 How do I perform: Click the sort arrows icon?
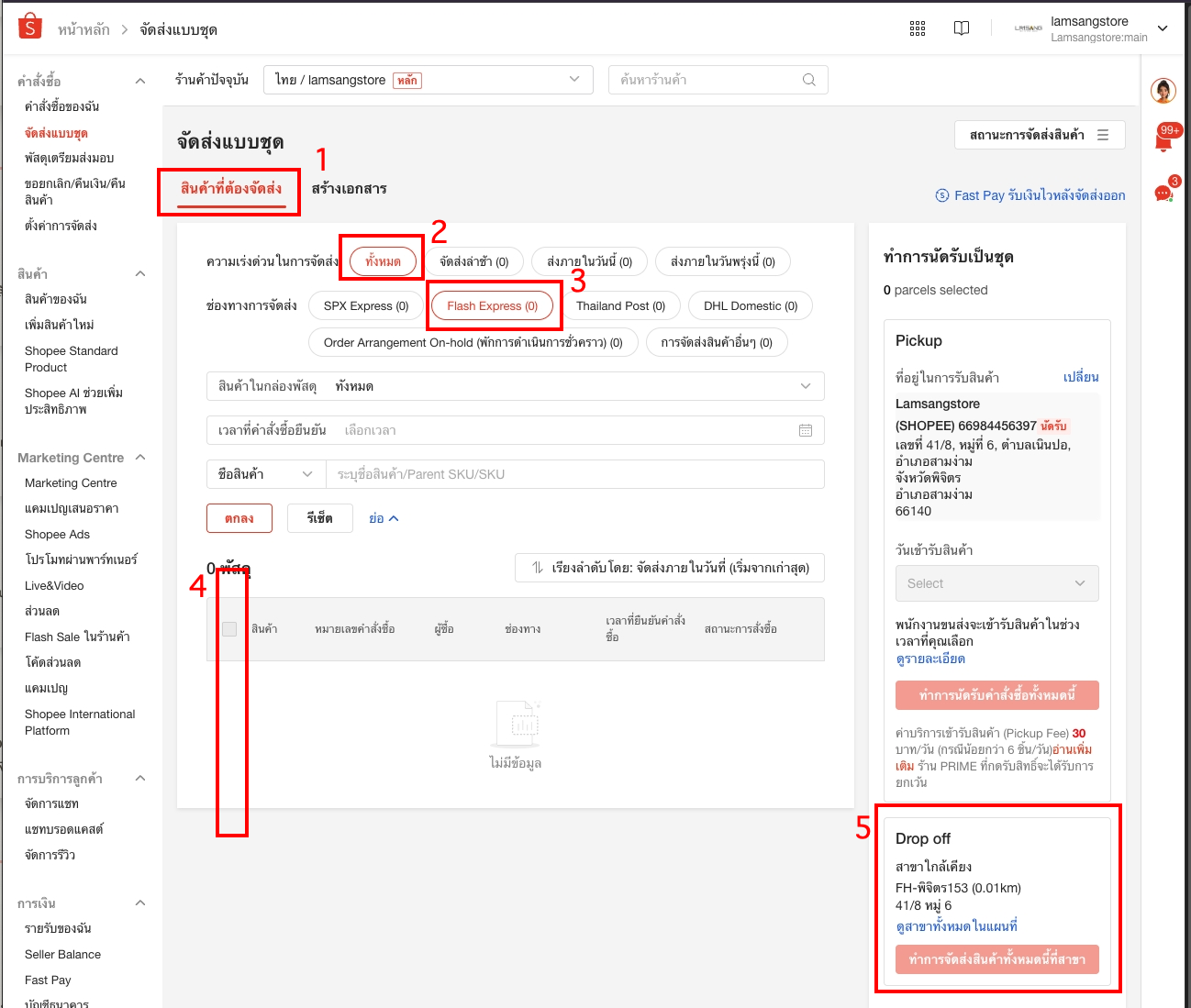click(538, 568)
